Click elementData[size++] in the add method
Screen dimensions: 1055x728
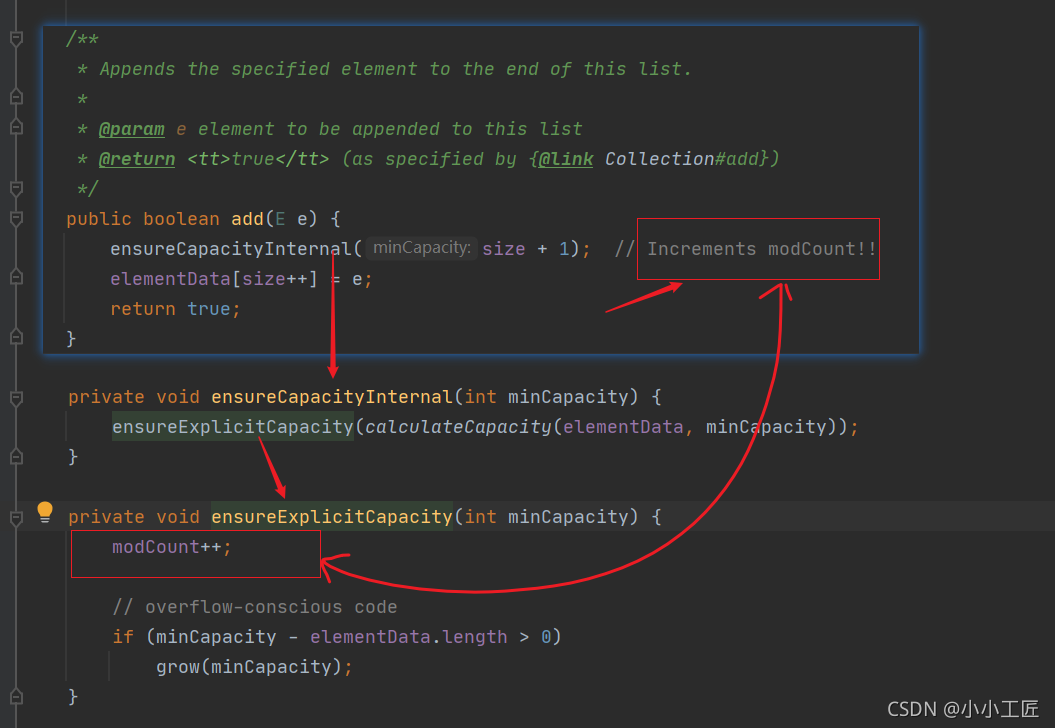click(213, 279)
